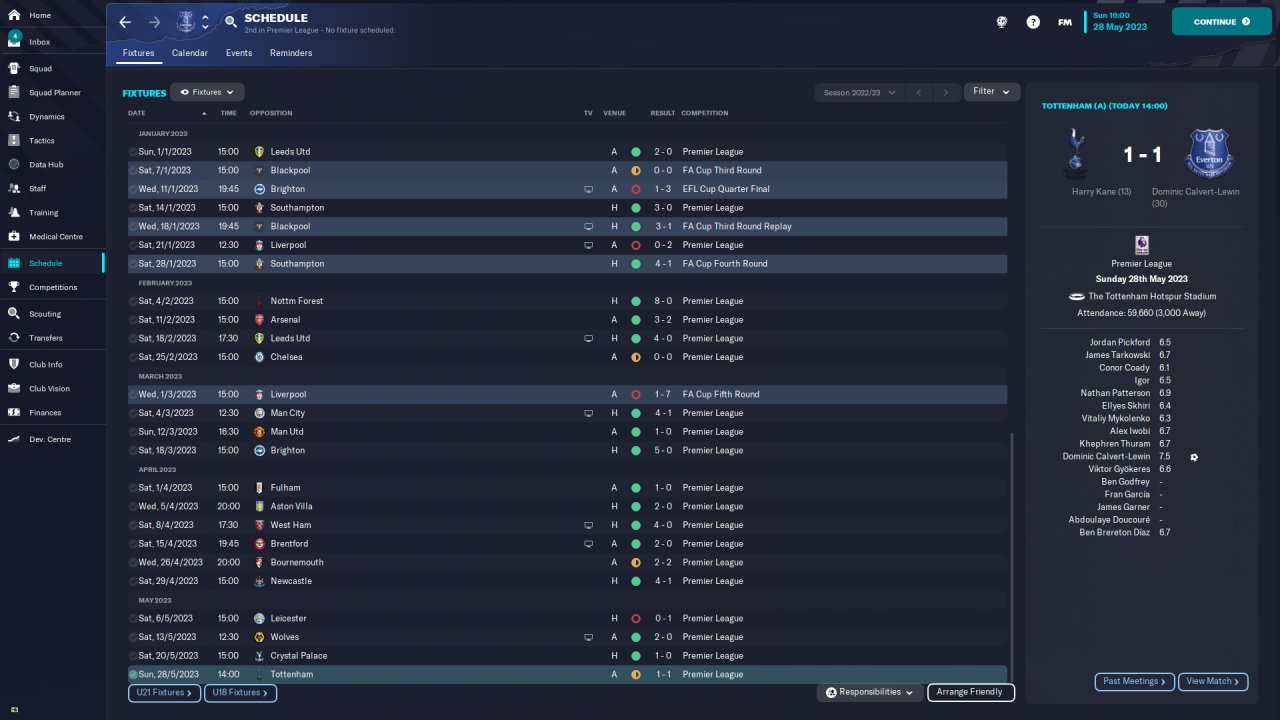Click the Everton badge in top bar
The height and width of the screenshot is (720, 1280).
pos(186,22)
